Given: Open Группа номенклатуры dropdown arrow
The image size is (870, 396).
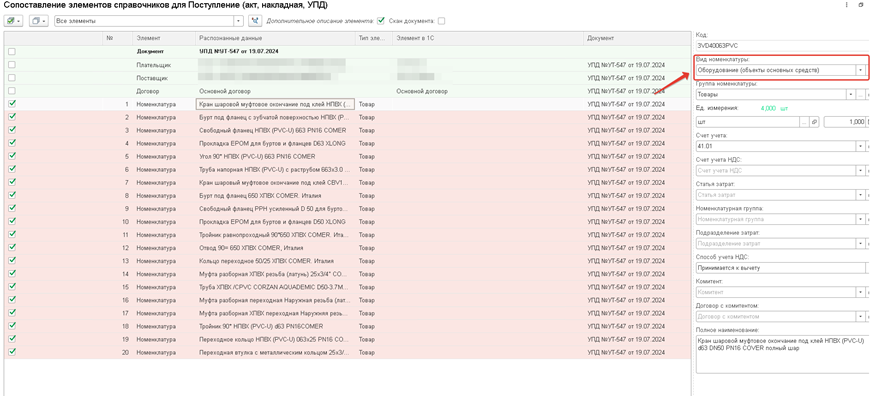Looking at the screenshot, I should (x=852, y=95).
